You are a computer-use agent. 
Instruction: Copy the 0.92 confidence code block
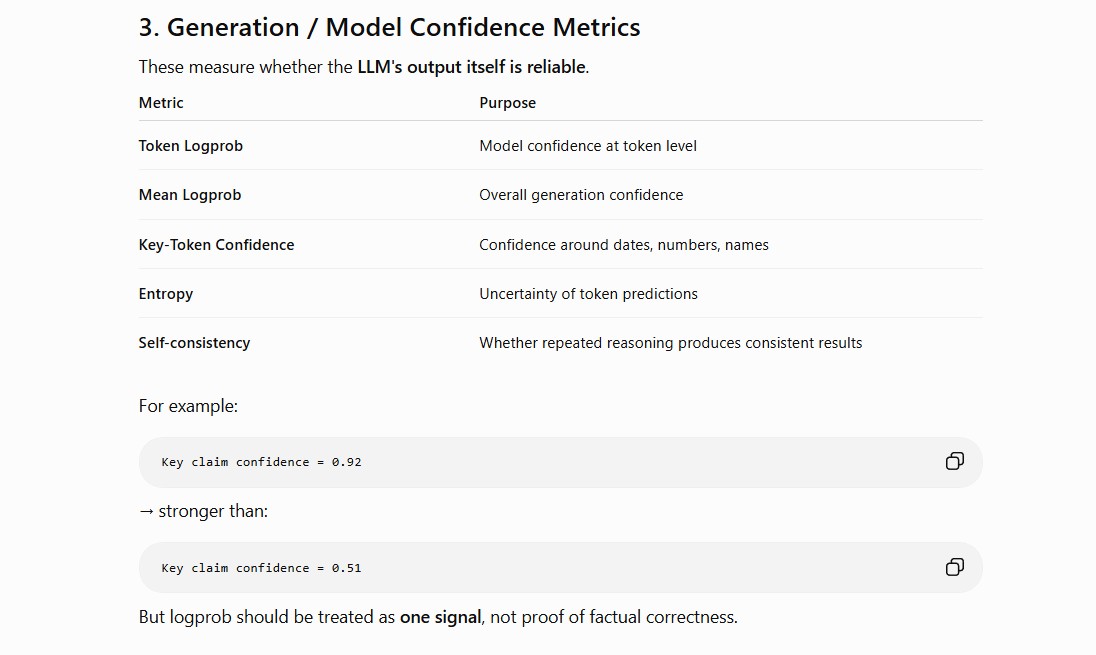click(x=955, y=461)
